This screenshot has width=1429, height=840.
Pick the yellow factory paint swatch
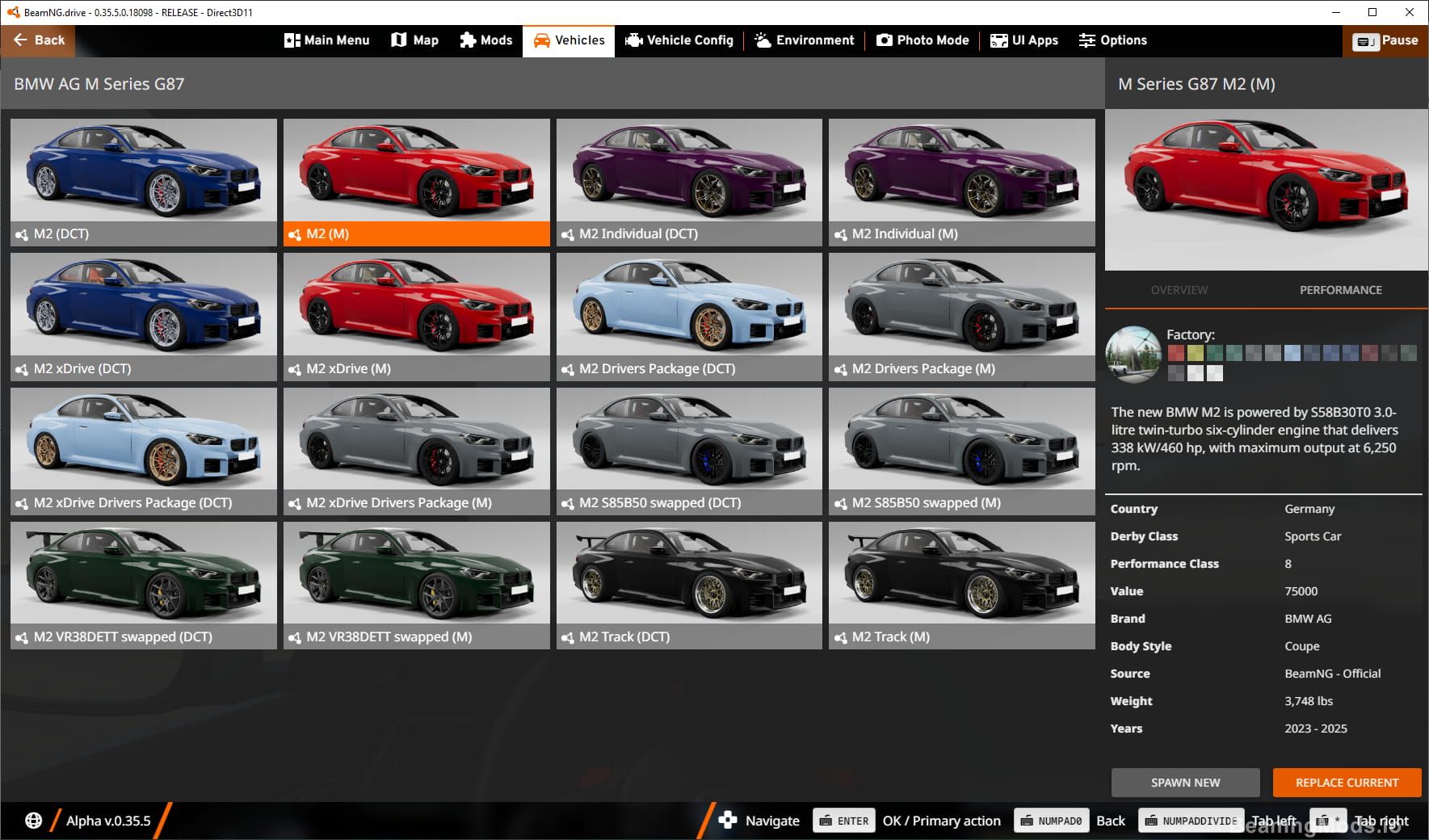(x=1196, y=353)
